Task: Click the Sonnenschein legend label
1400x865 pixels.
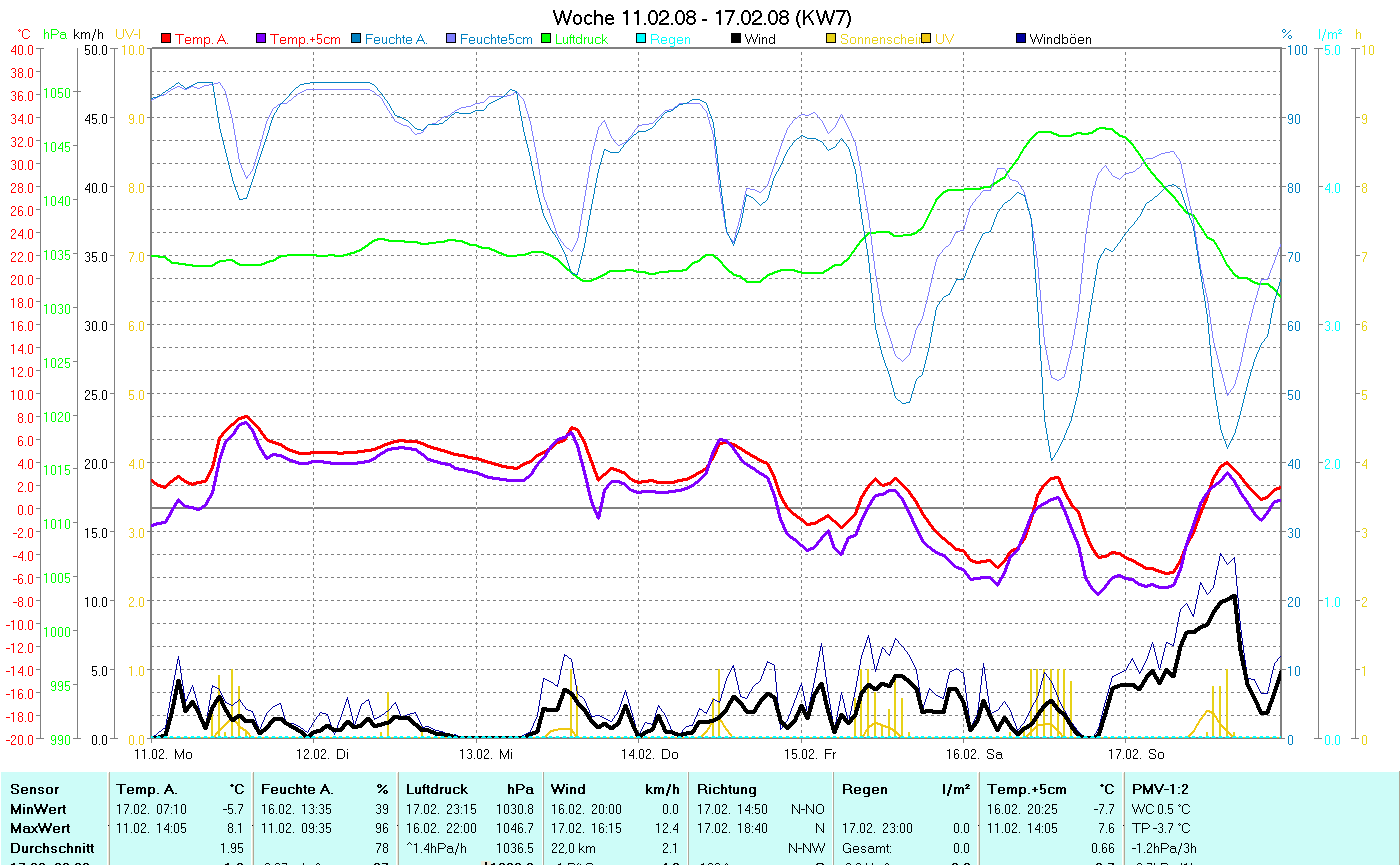Action: pos(878,40)
